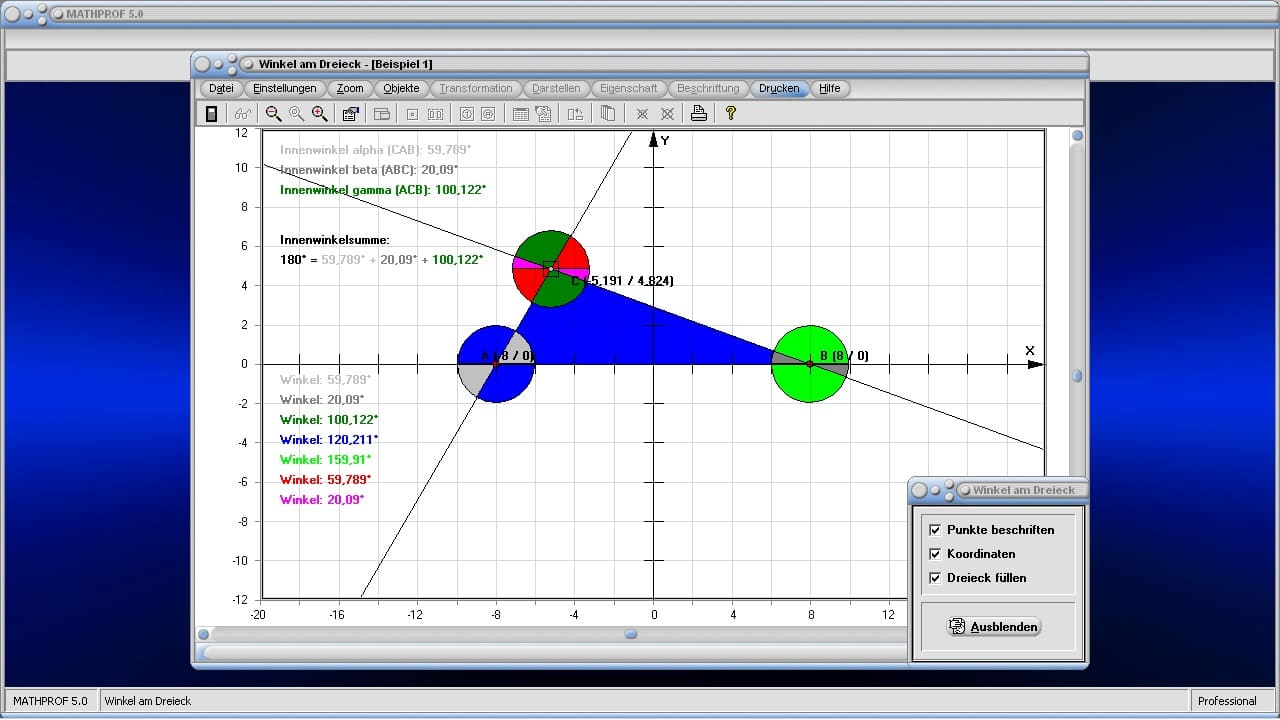Click the Winkel am Dreieck status bar entry
1280x720 pixels.
(148, 701)
